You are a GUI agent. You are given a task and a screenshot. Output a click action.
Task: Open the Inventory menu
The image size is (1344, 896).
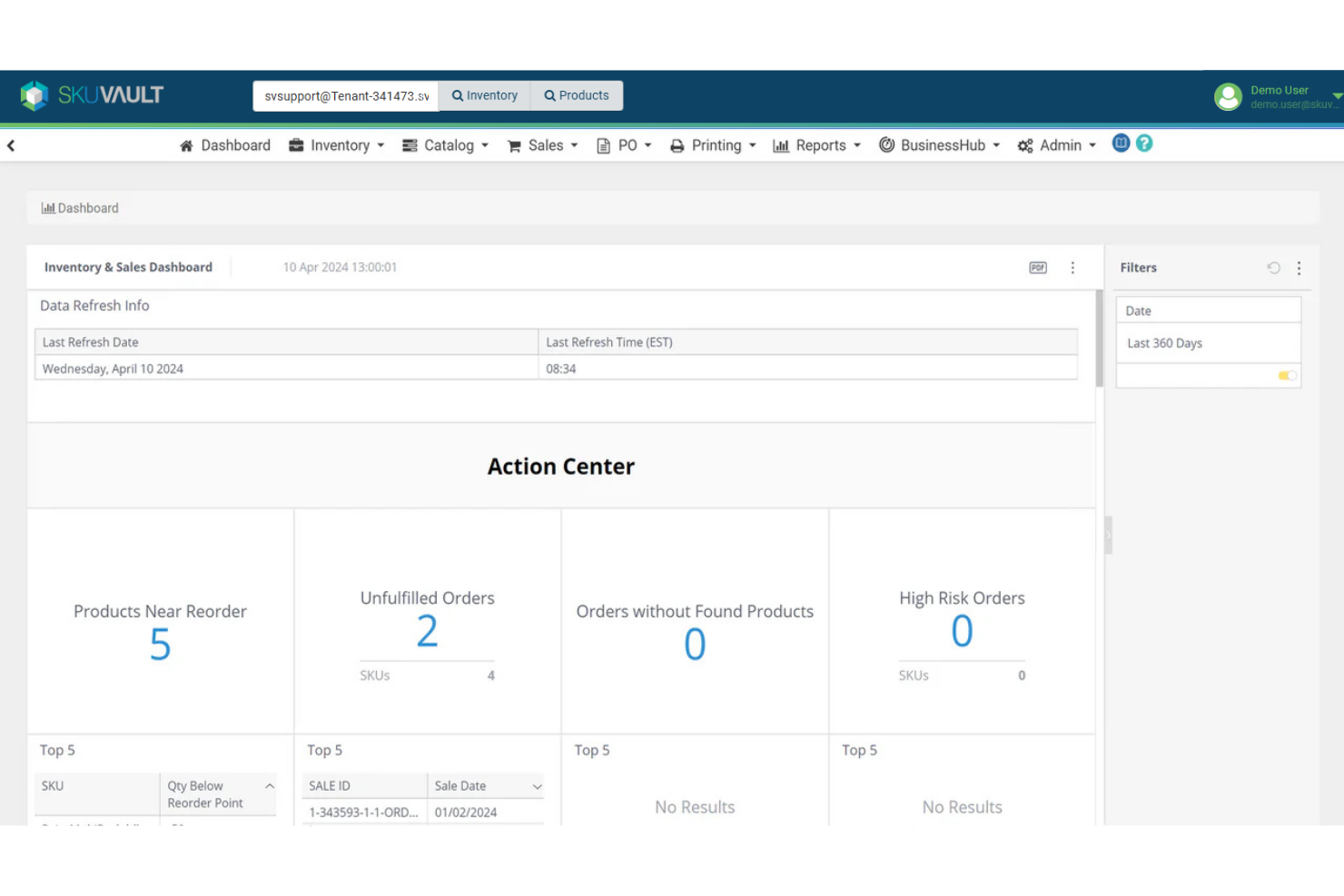[336, 144]
